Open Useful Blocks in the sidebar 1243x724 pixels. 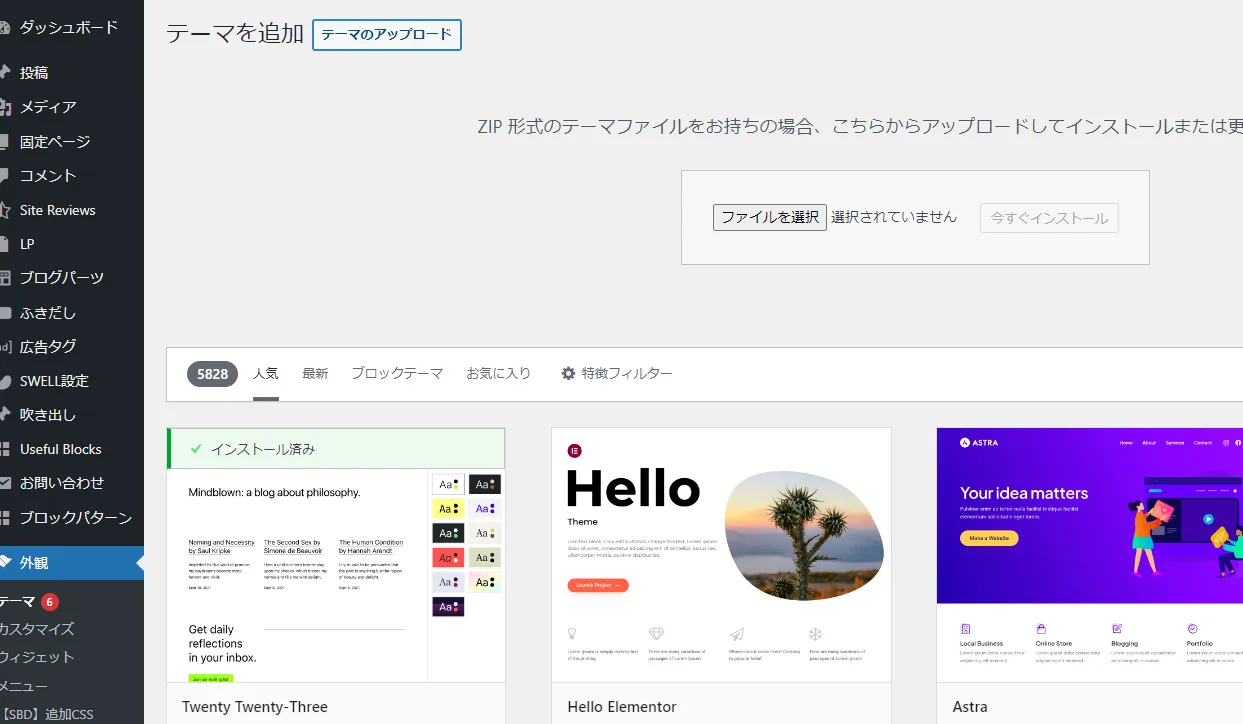(60, 449)
